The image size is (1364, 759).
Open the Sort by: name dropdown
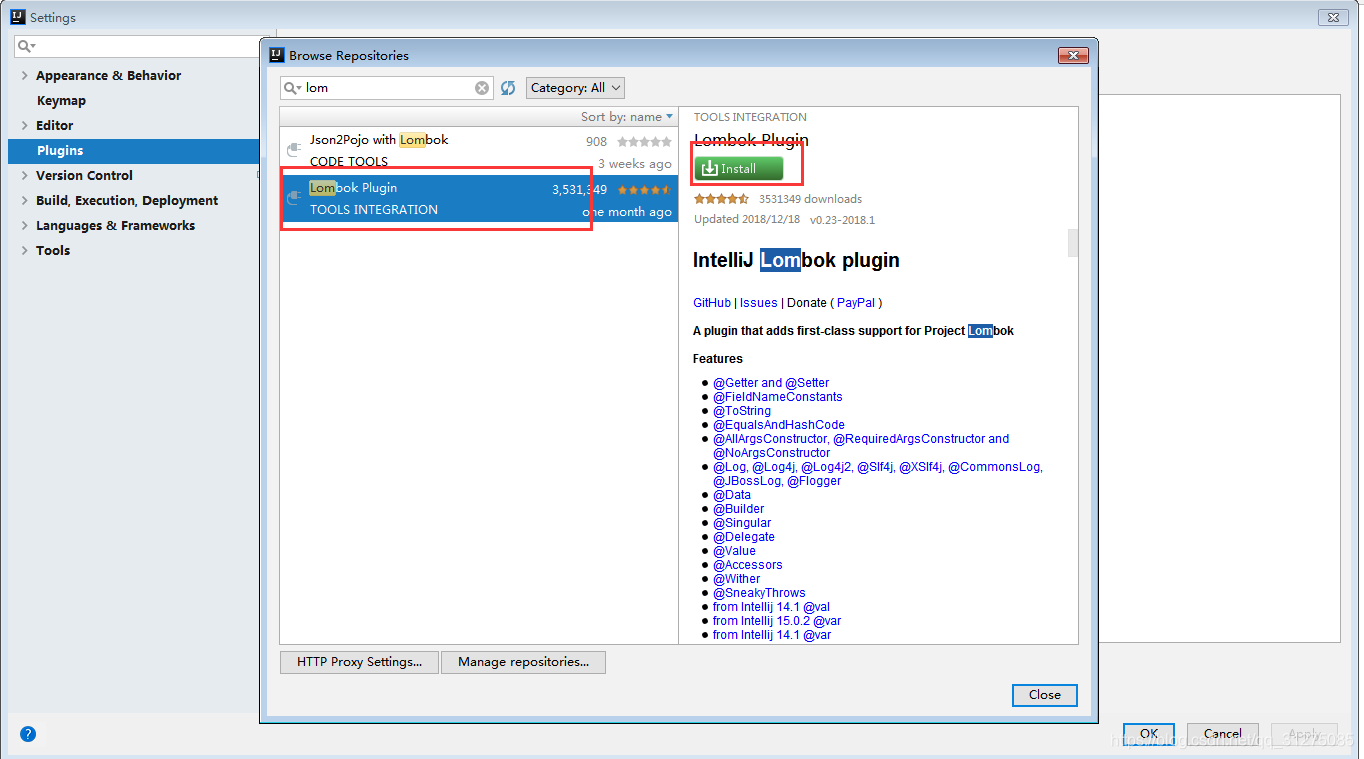[x=627, y=117]
